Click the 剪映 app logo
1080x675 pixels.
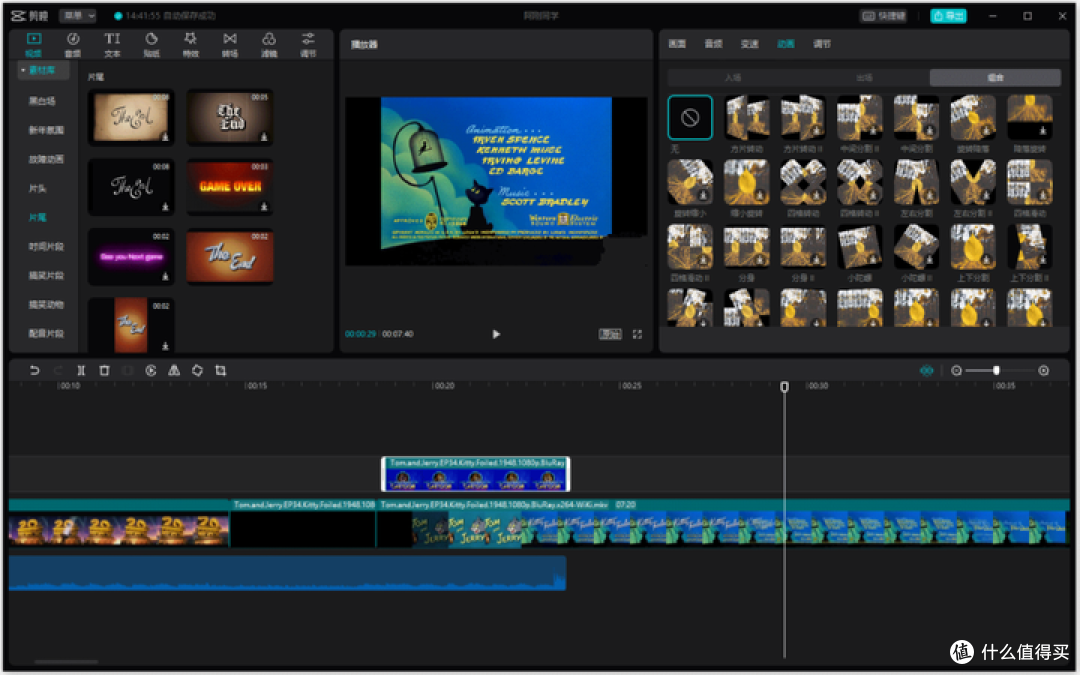coord(30,15)
